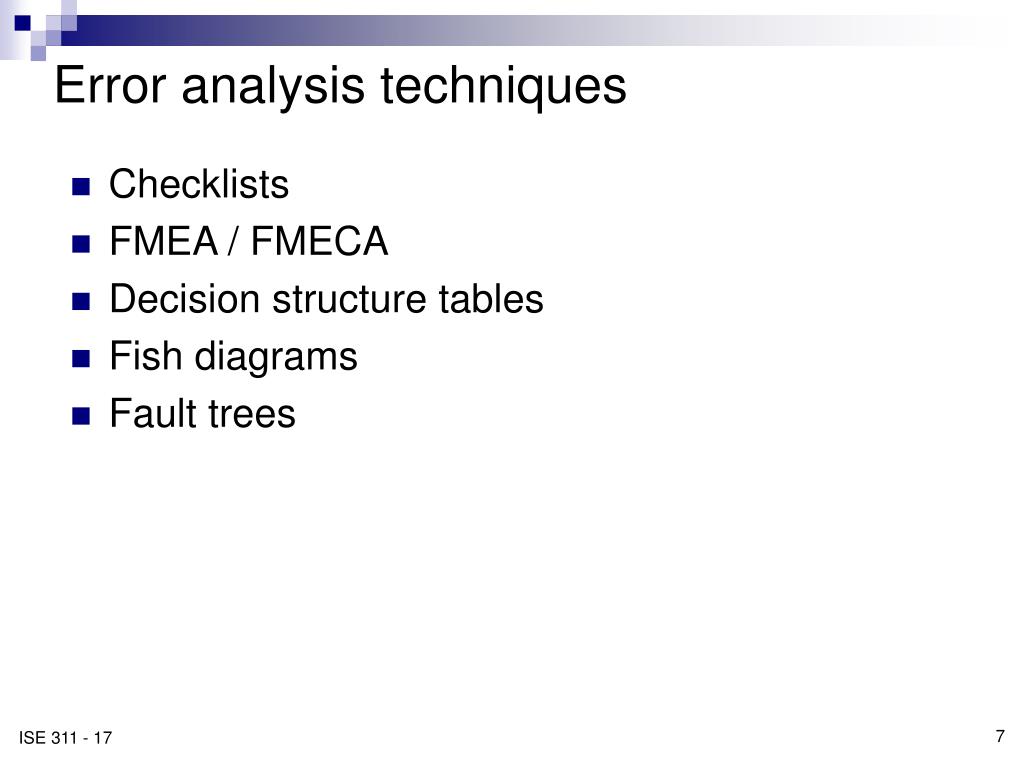Click the dark blue square logo in header corner
The image size is (1024, 768).
tap(23, 23)
